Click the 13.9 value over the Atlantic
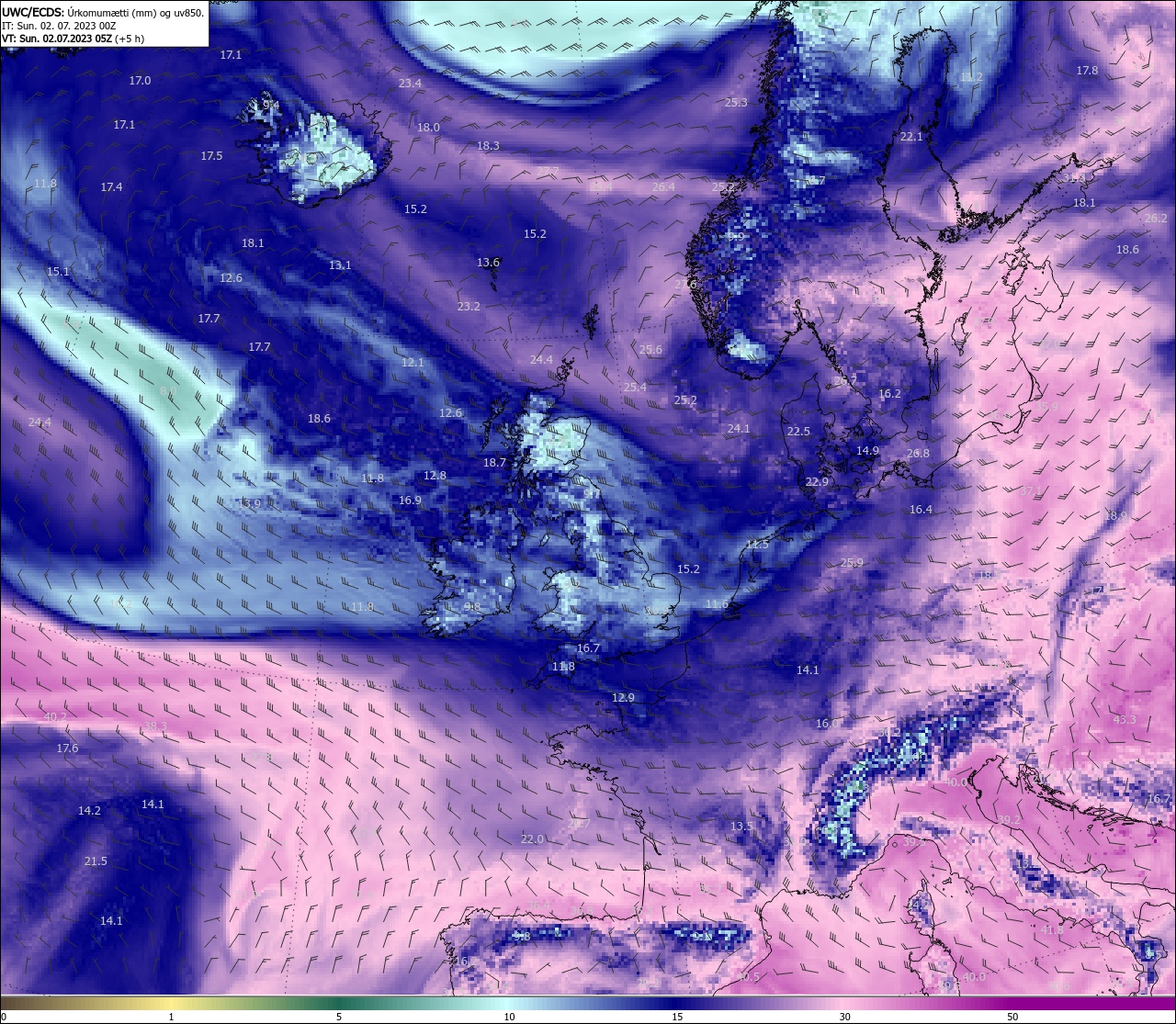Screen dimensions: 1176x1024 [x=249, y=504]
